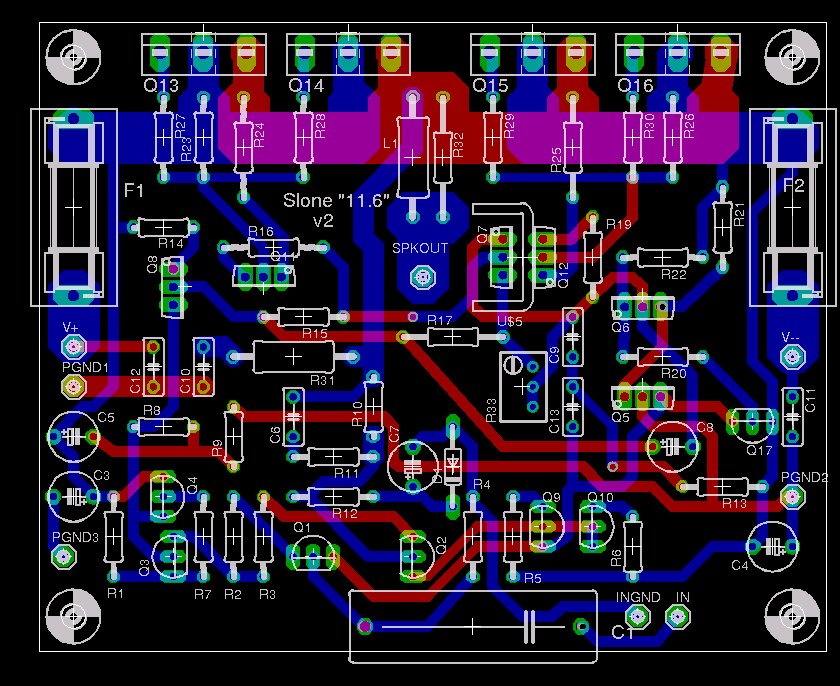The image size is (840, 686).
Task: Select the large C1 capacitor
Action: coord(472,627)
